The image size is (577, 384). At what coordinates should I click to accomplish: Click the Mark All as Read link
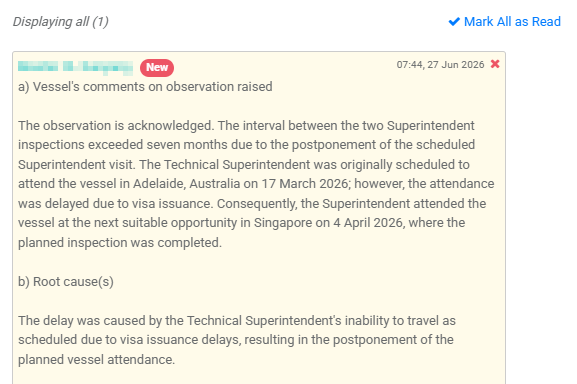(x=505, y=22)
